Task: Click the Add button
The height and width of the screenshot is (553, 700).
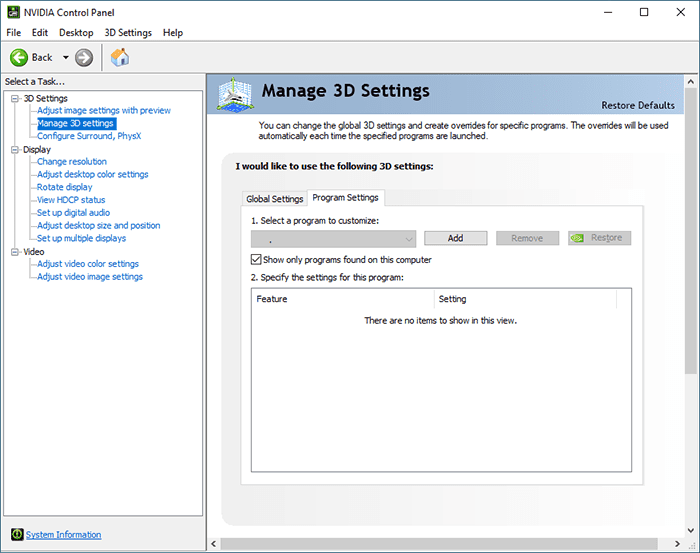Action: click(x=455, y=238)
